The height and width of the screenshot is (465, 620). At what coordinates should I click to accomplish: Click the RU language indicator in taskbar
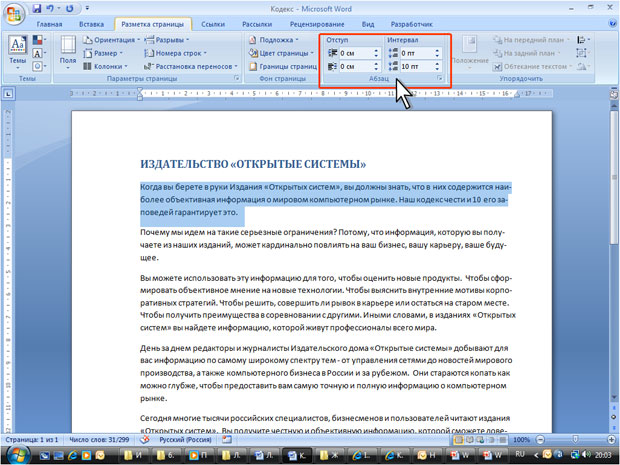(520, 455)
